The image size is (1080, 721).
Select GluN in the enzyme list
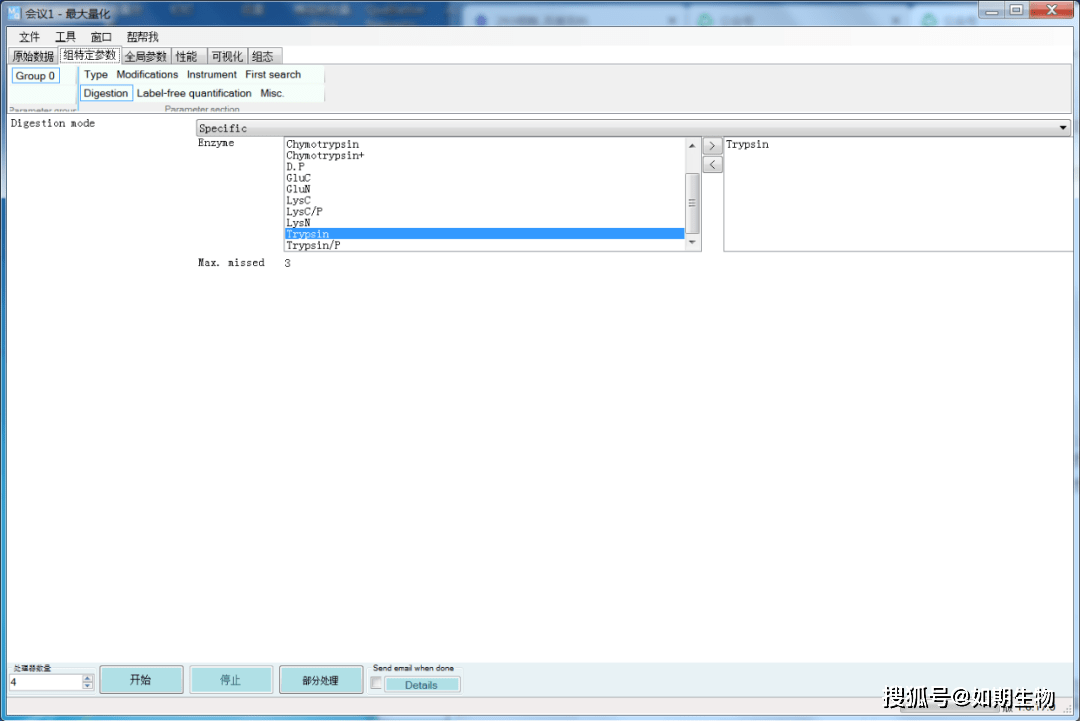pyautogui.click(x=484, y=189)
